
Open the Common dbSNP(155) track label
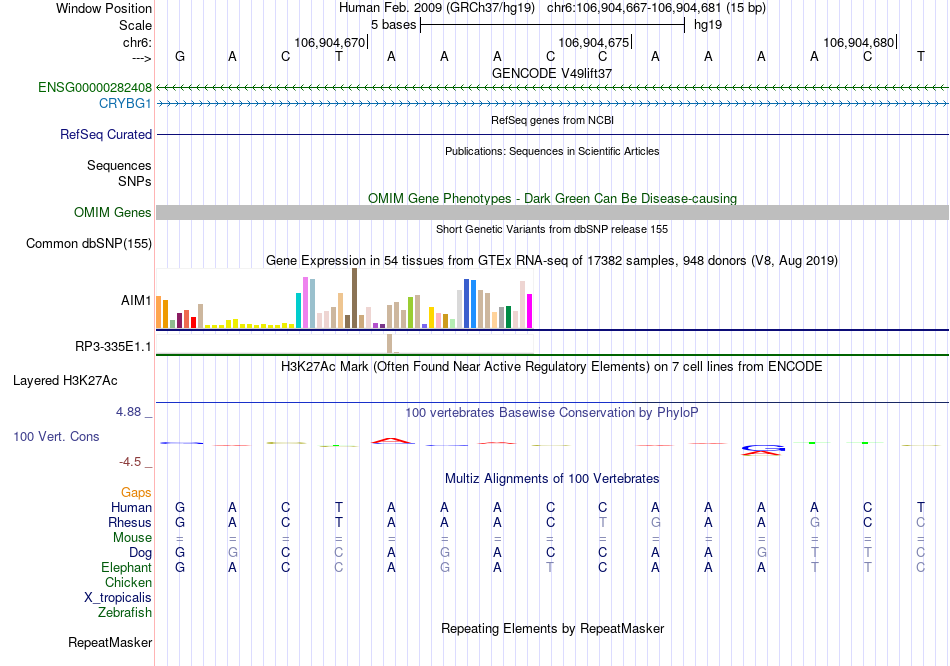[x=88, y=244]
